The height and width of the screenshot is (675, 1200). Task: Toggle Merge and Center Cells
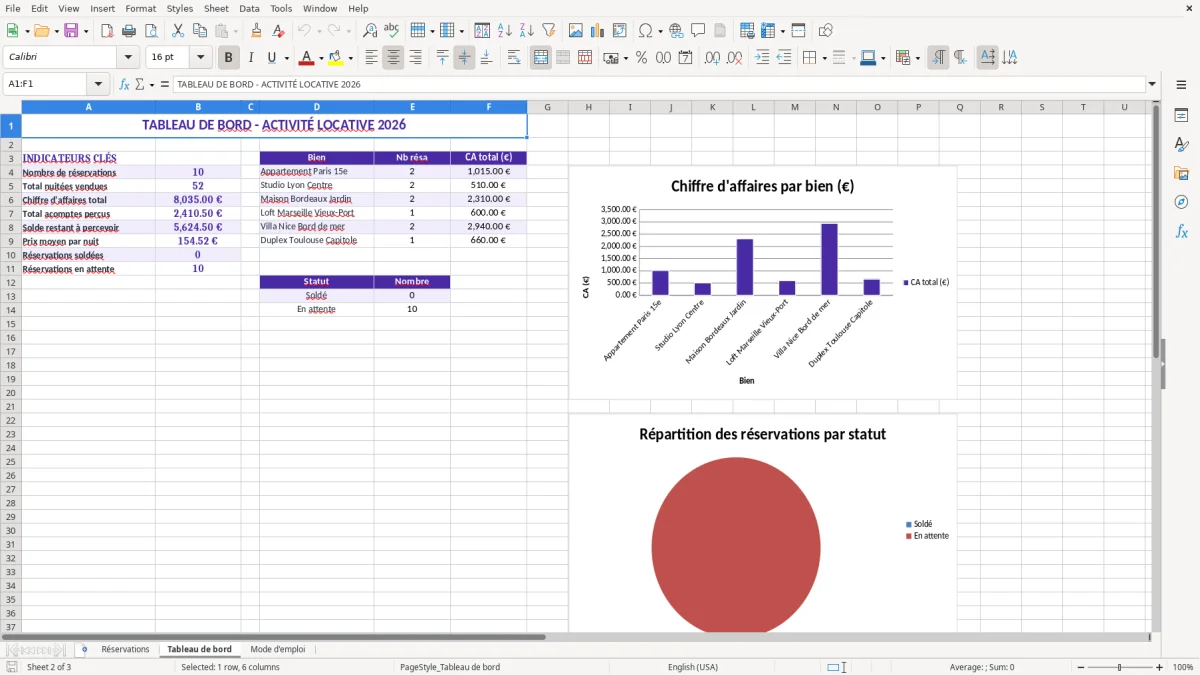tap(541, 58)
